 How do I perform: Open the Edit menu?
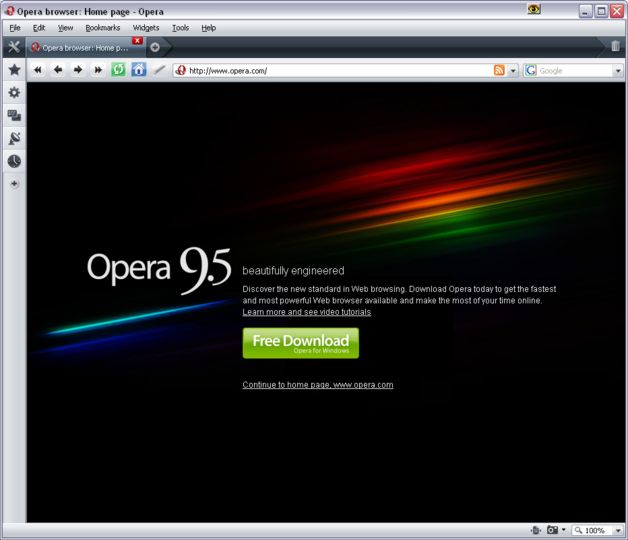[x=39, y=28]
